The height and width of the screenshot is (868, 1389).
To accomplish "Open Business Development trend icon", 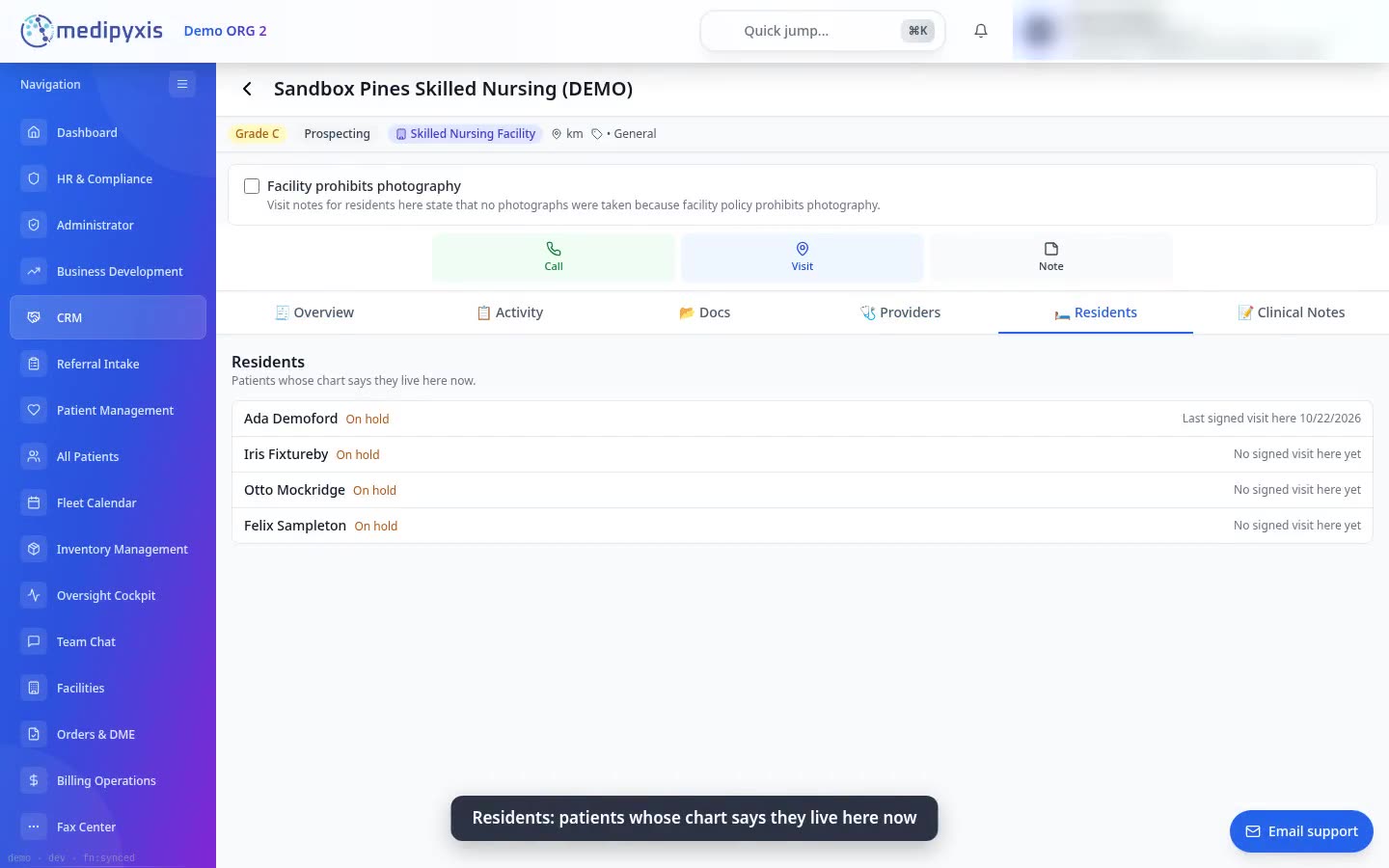I will [34, 271].
